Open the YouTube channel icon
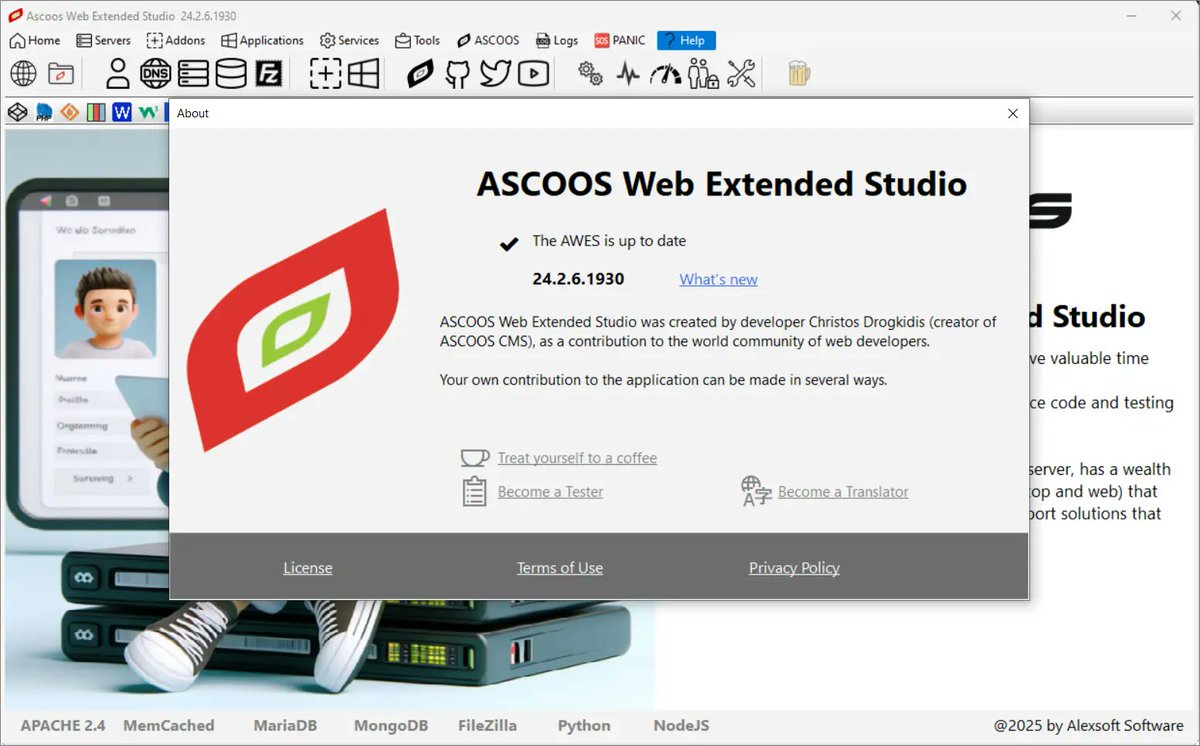Screen dimensions: 1200x746 pyautogui.click(x=533, y=73)
